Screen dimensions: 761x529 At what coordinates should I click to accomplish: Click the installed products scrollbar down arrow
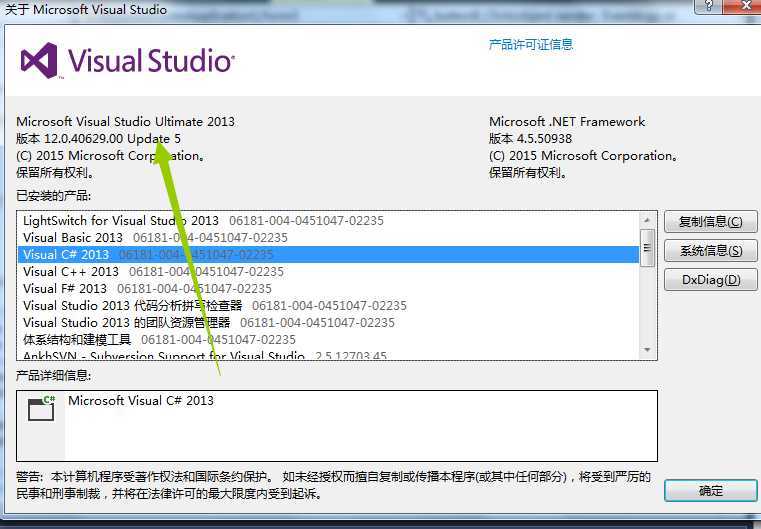tap(647, 350)
